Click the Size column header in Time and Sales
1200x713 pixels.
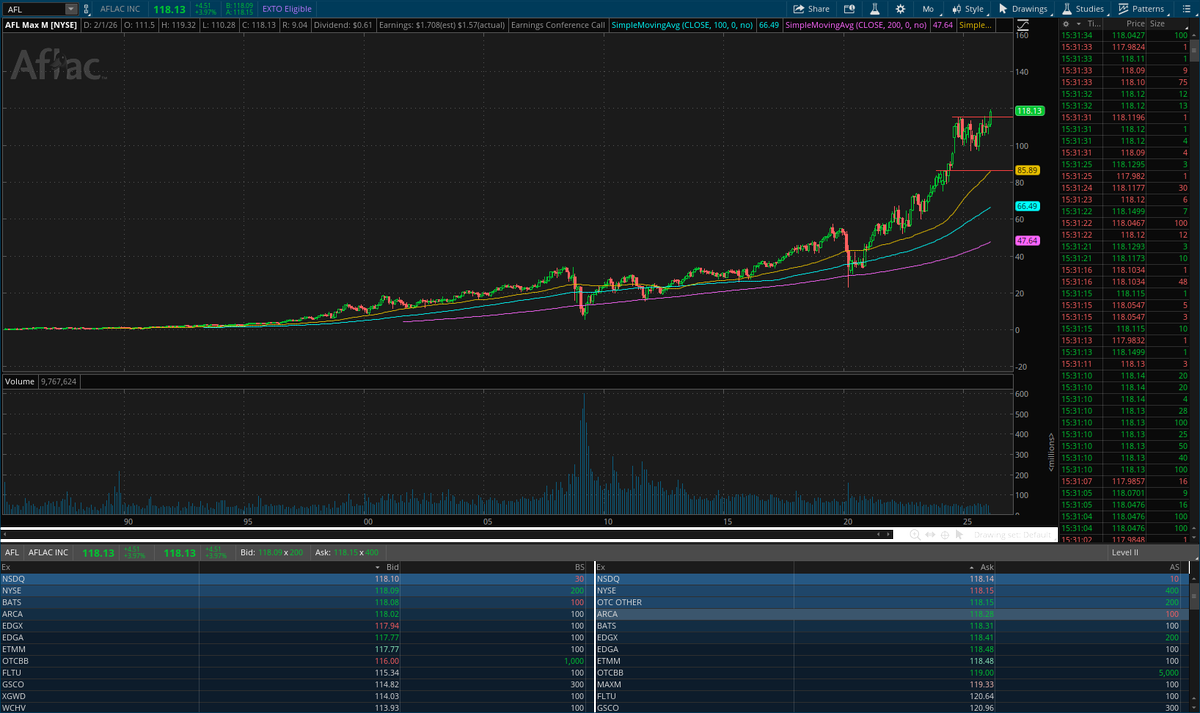(x=1157, y=22)
